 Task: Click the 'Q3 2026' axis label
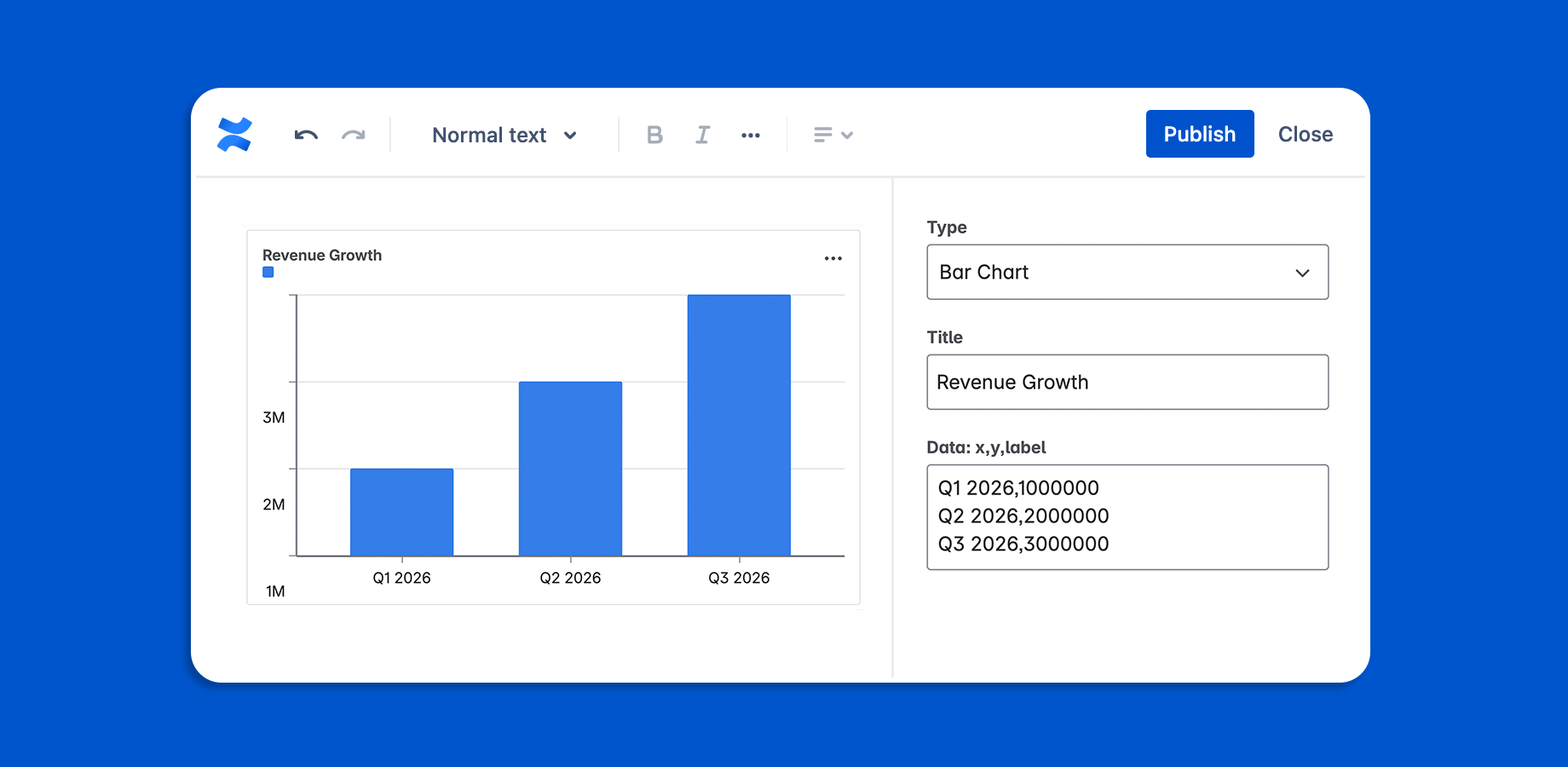pyautogui.click(x=739, y=578)
